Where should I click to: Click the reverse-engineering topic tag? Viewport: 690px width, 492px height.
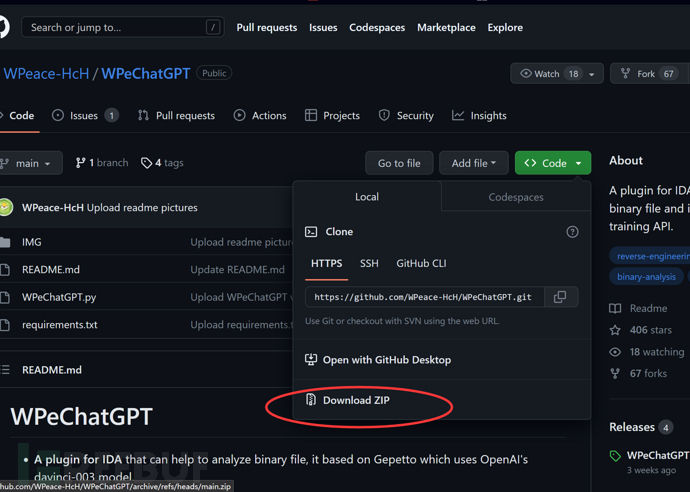point(650,257)
